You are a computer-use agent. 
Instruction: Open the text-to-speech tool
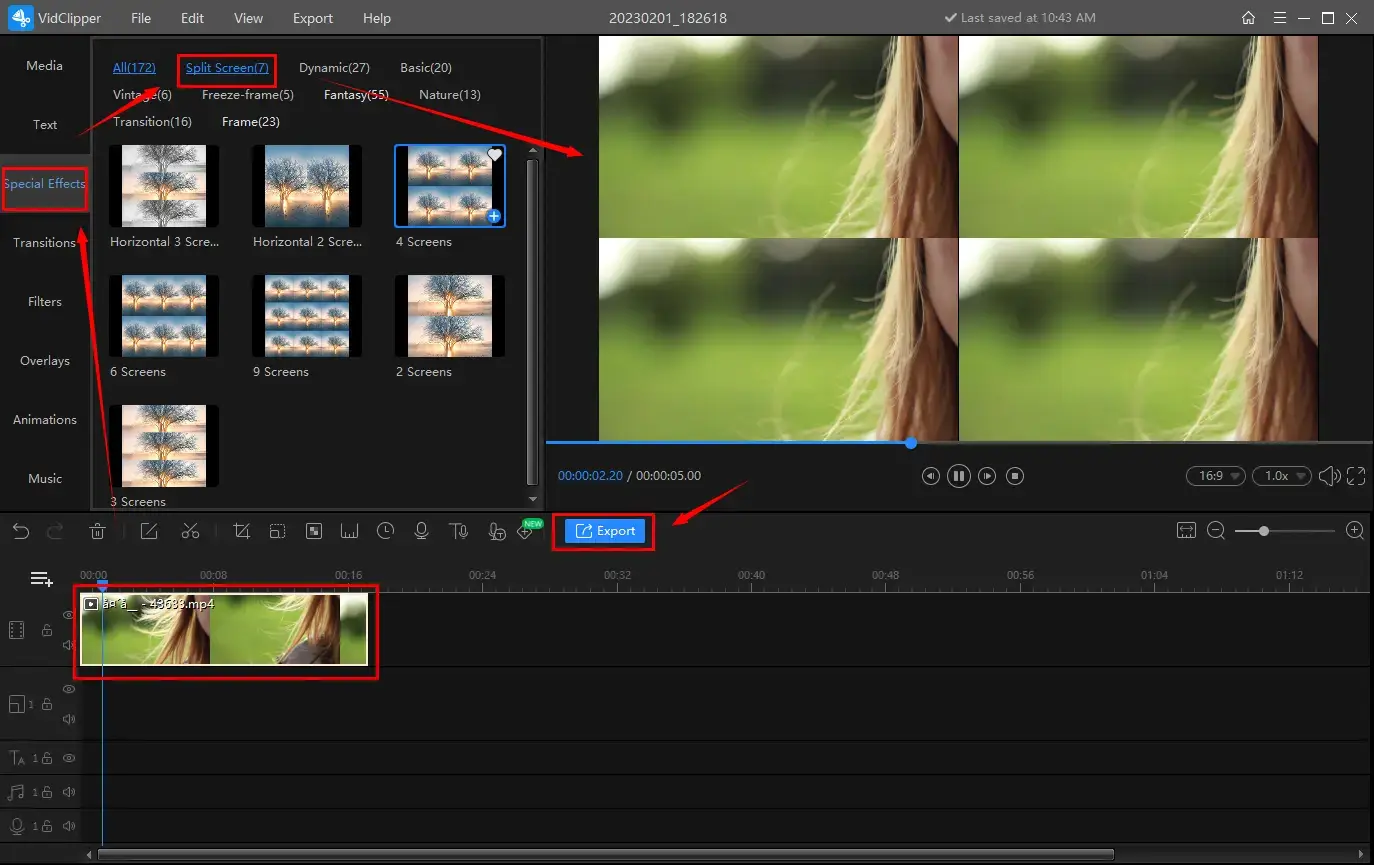point(458,531)
